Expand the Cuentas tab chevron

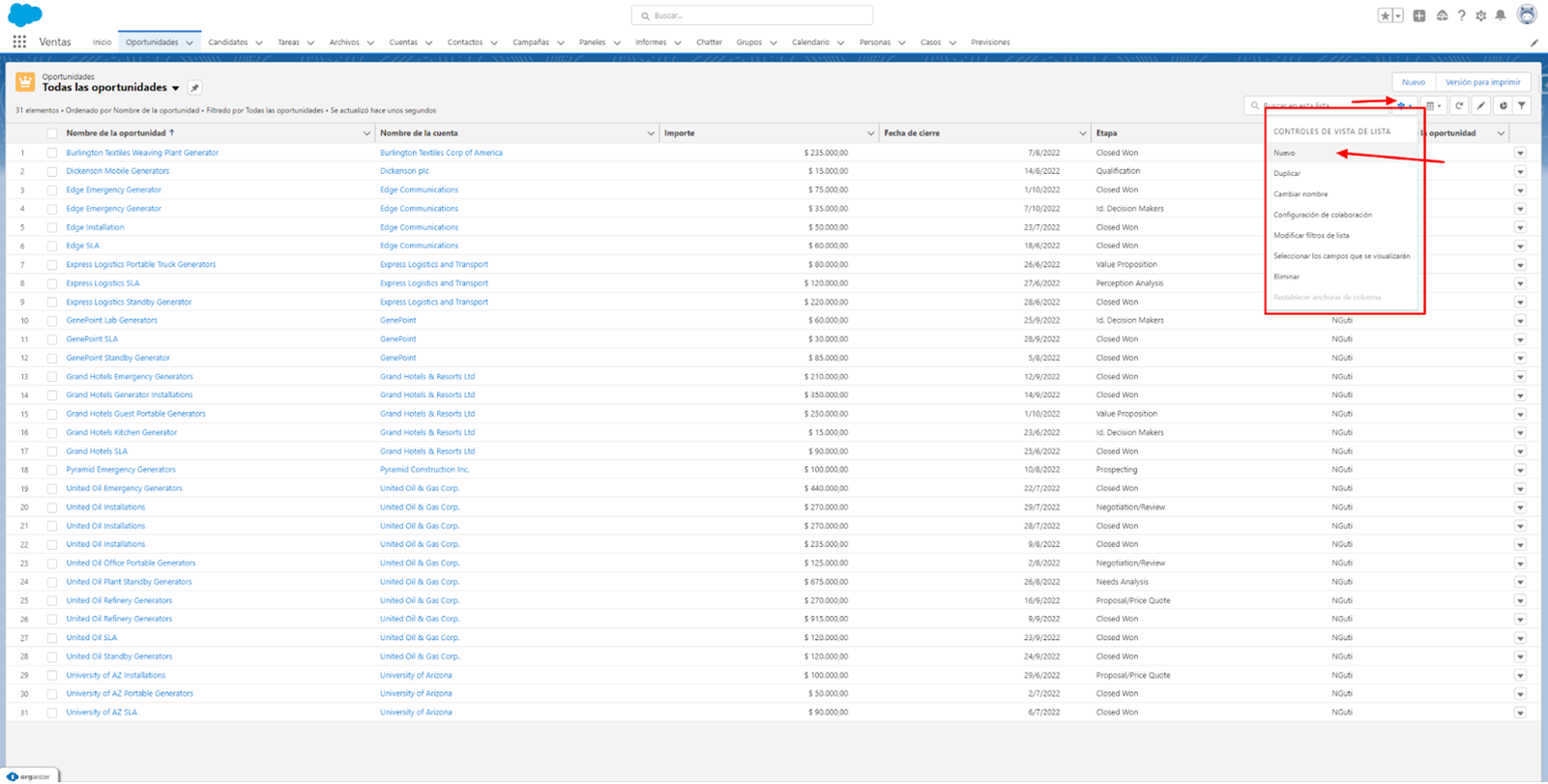[x=428, y=43]
